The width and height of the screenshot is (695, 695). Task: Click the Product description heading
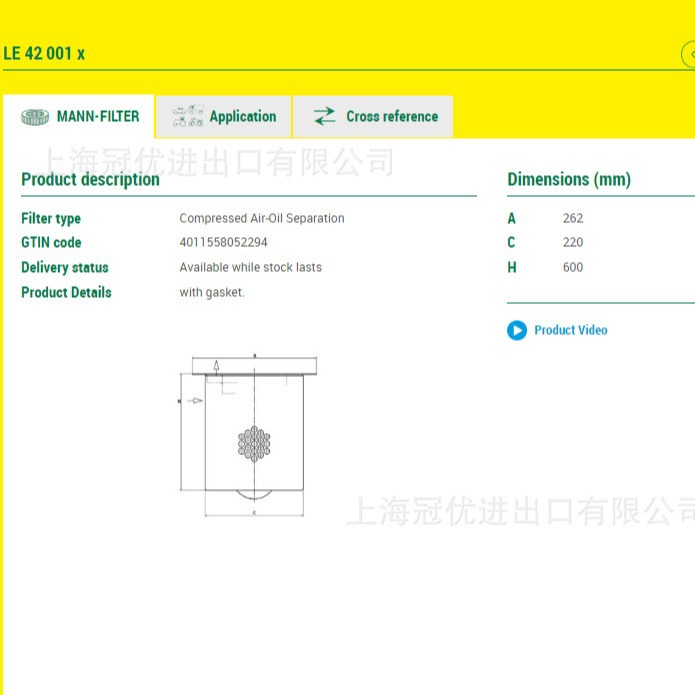pyautogui.click(x=90, y=180)
